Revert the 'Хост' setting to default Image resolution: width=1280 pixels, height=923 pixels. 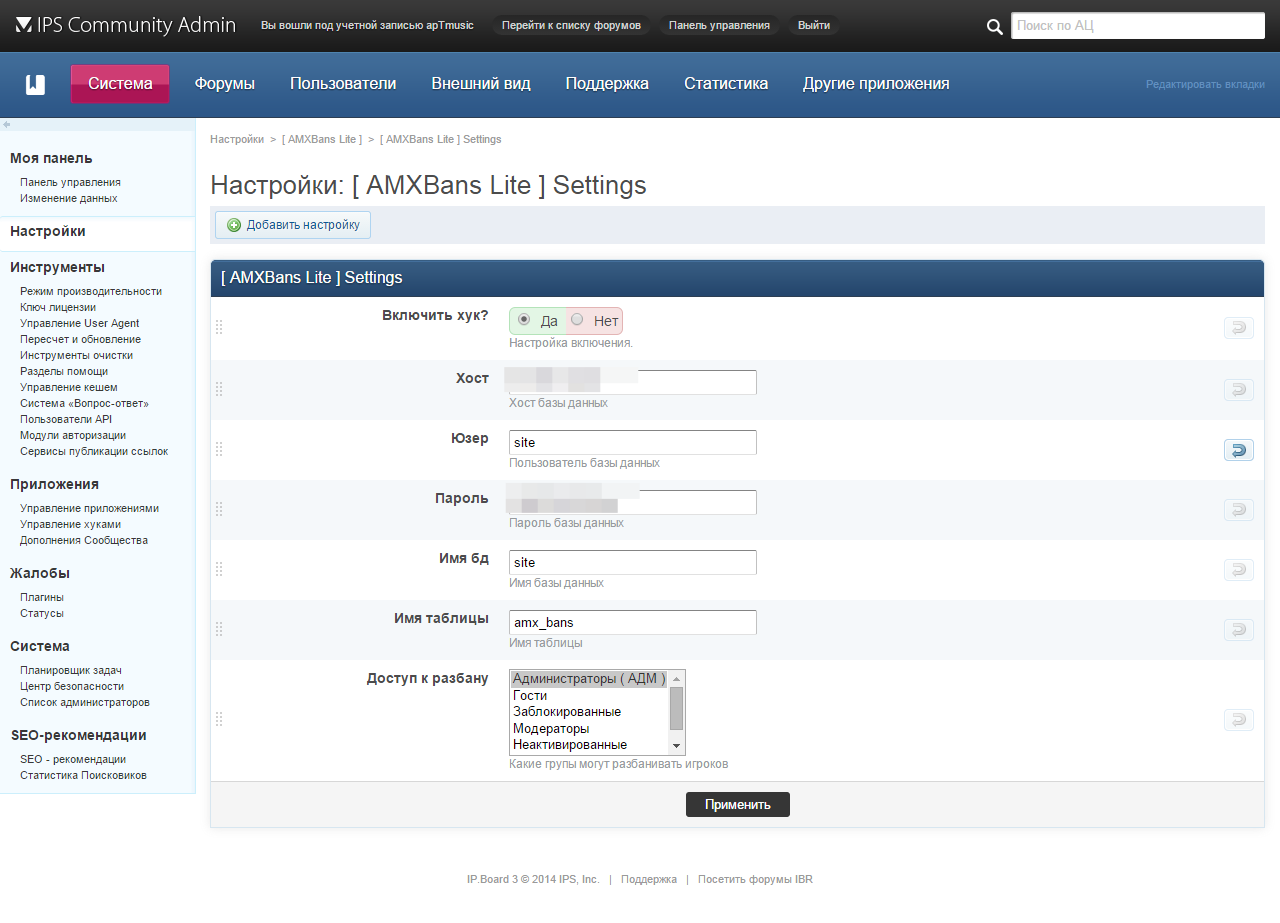tap(1239, 390)
